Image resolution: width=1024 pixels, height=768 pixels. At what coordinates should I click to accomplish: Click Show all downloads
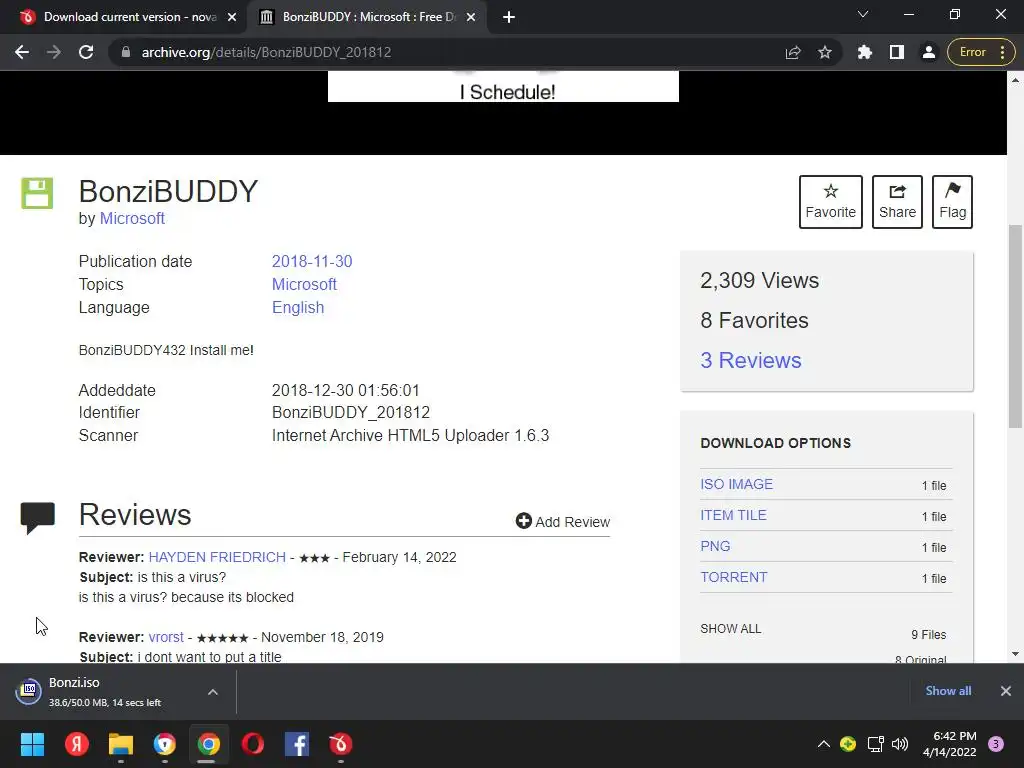click(948, 691)
